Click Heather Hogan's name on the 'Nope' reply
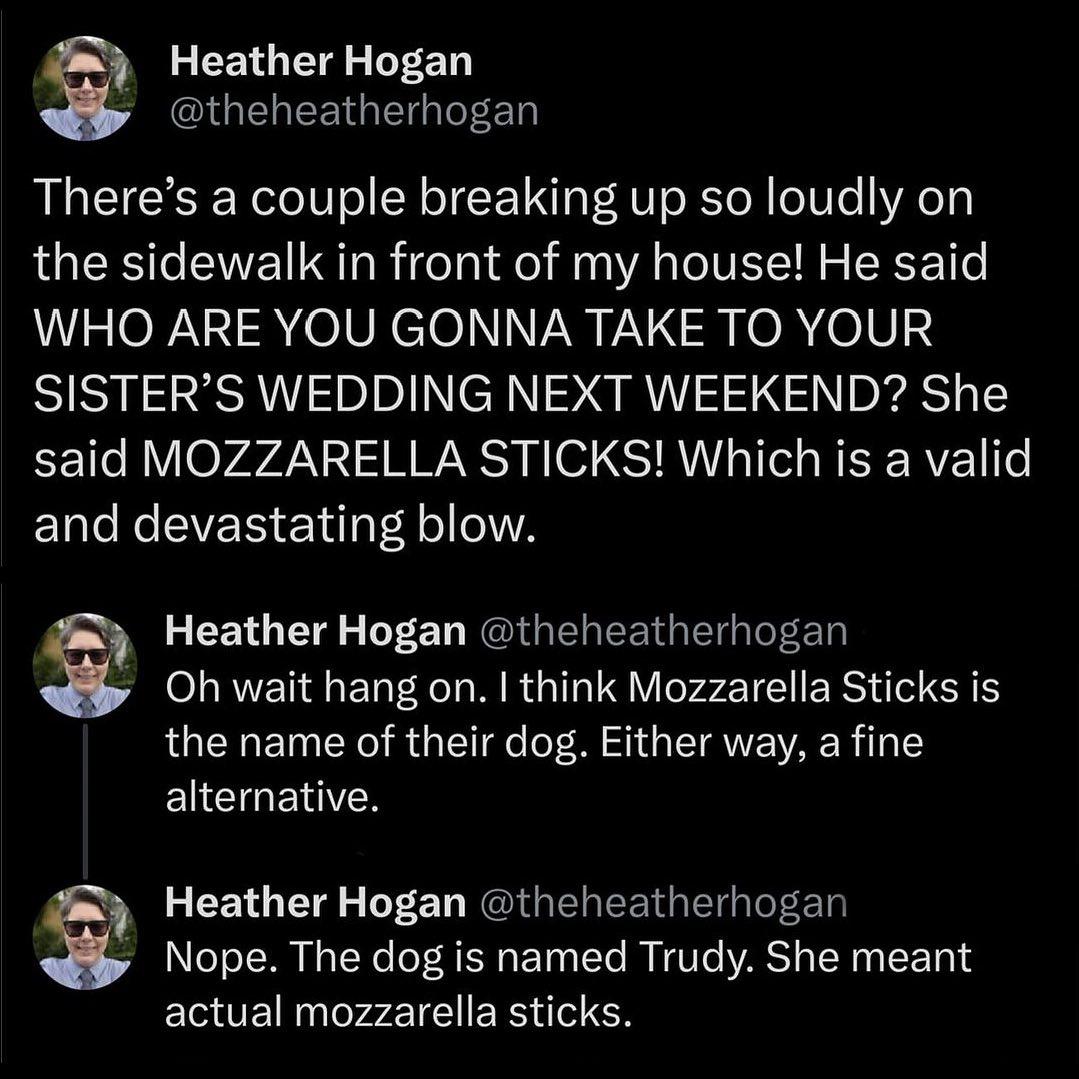 point(315,902)
